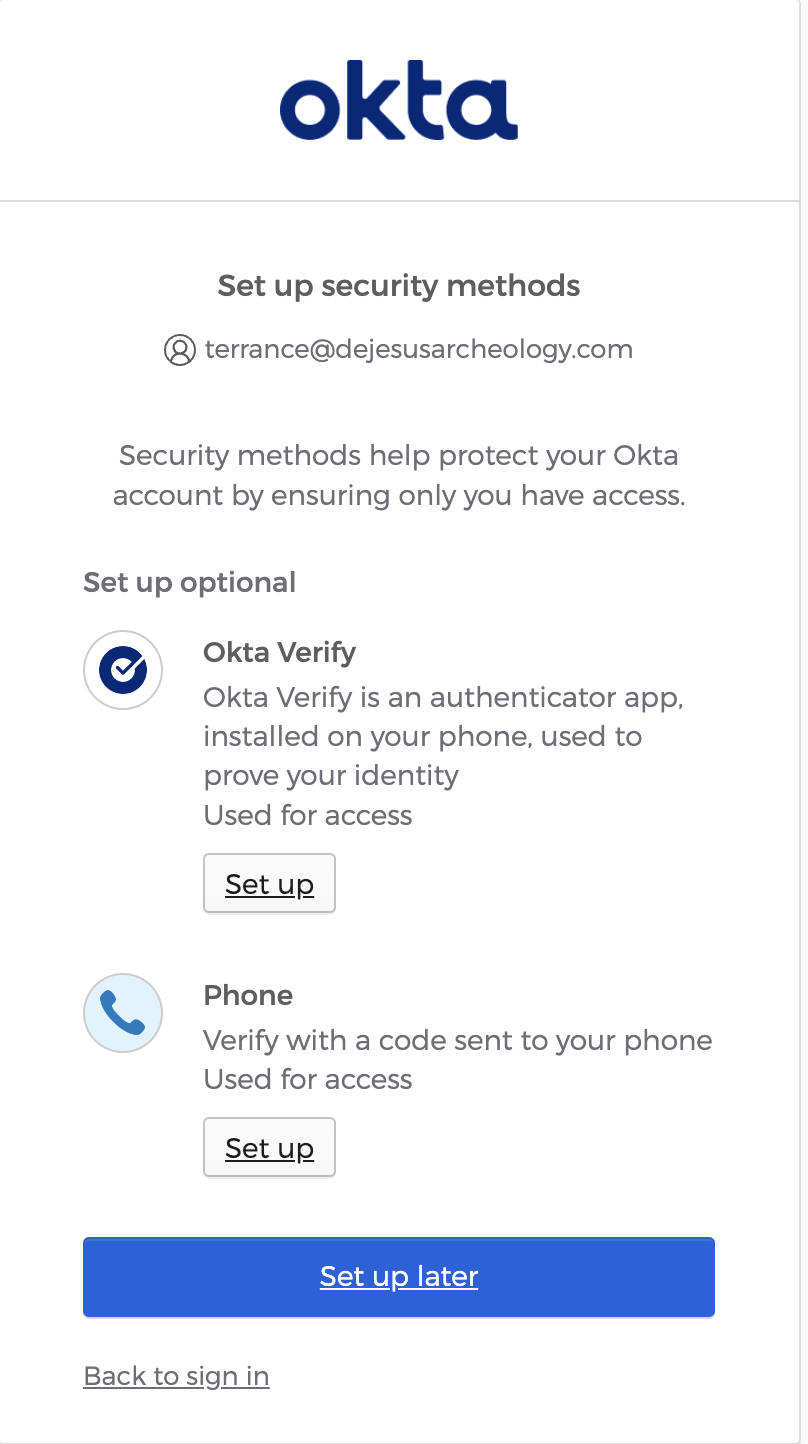
Task: Click the 'prove your identity' text line
Action: pyautogui.click(x=331, y=775)
